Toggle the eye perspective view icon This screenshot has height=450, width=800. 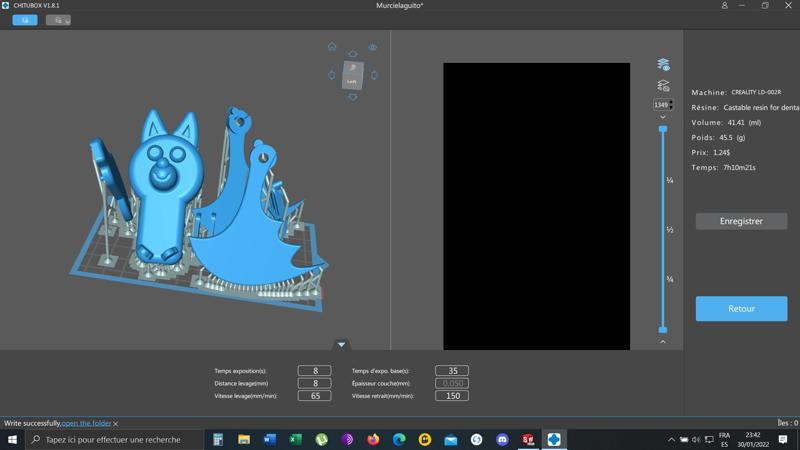pos(373,47)
